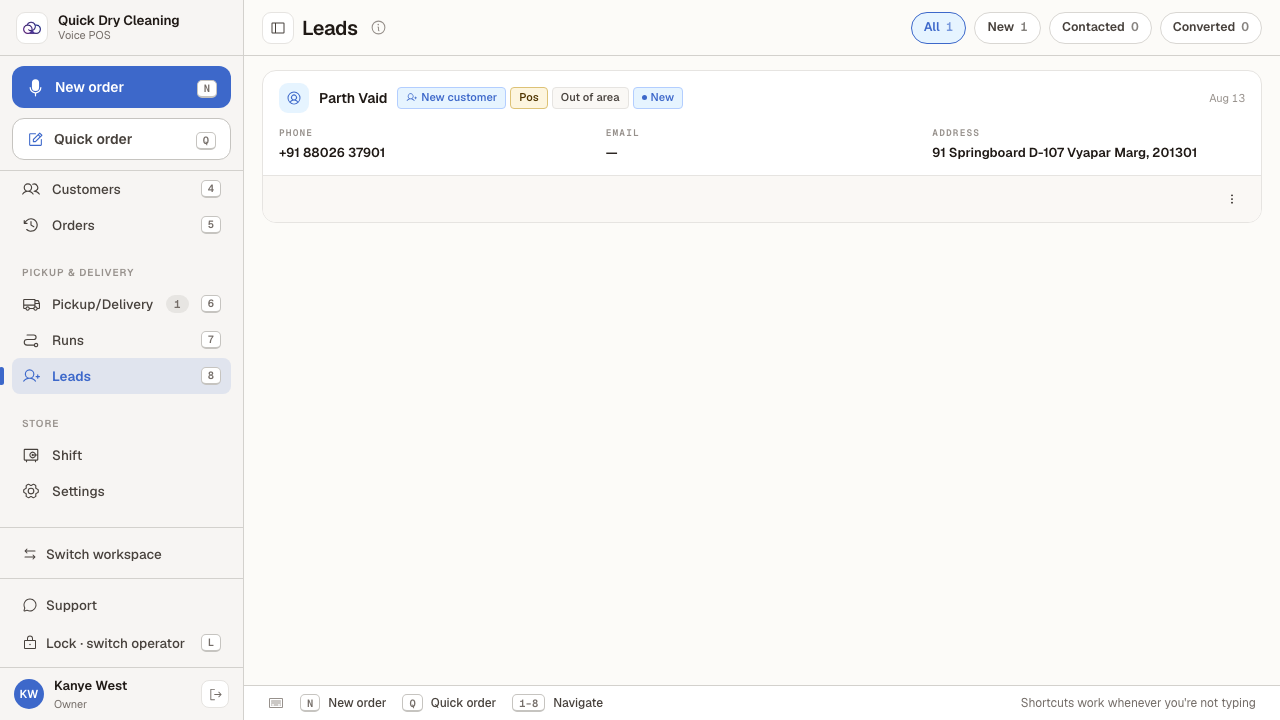1280x720 pixels.
Task: Go to the Orders page
Action: pos(121,225)
